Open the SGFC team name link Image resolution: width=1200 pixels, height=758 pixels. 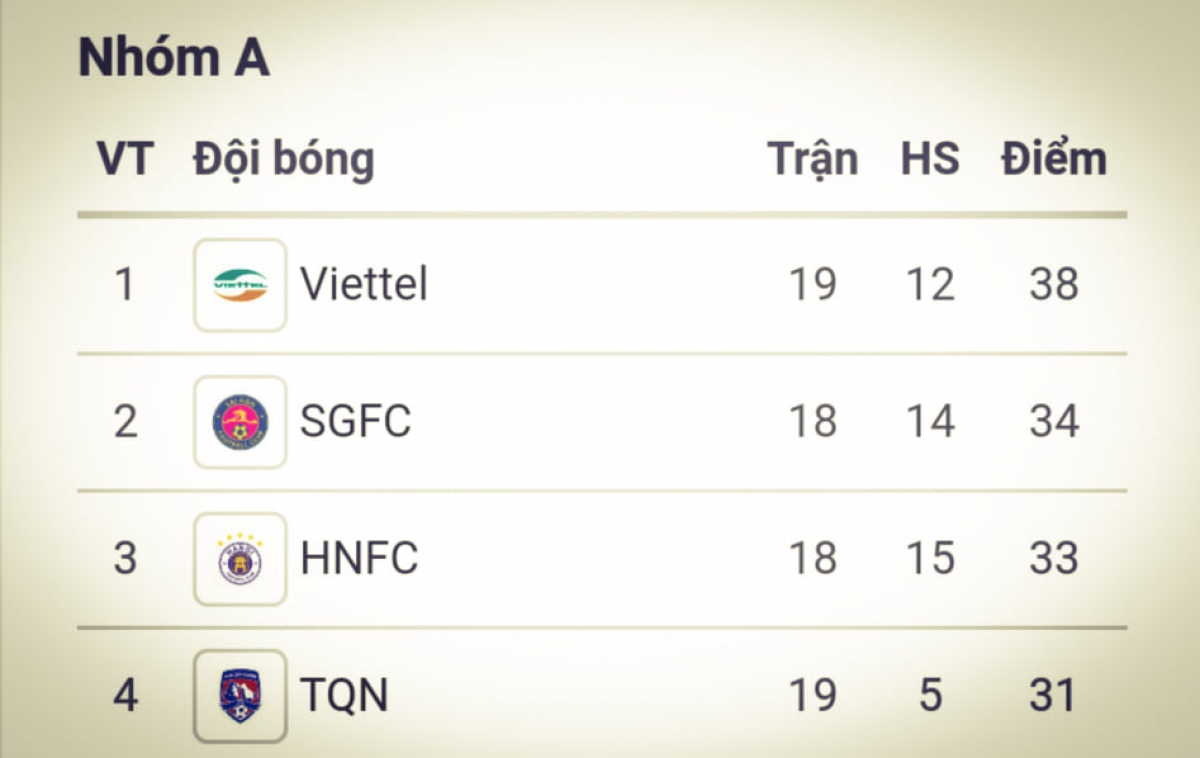tap(356, 421)
